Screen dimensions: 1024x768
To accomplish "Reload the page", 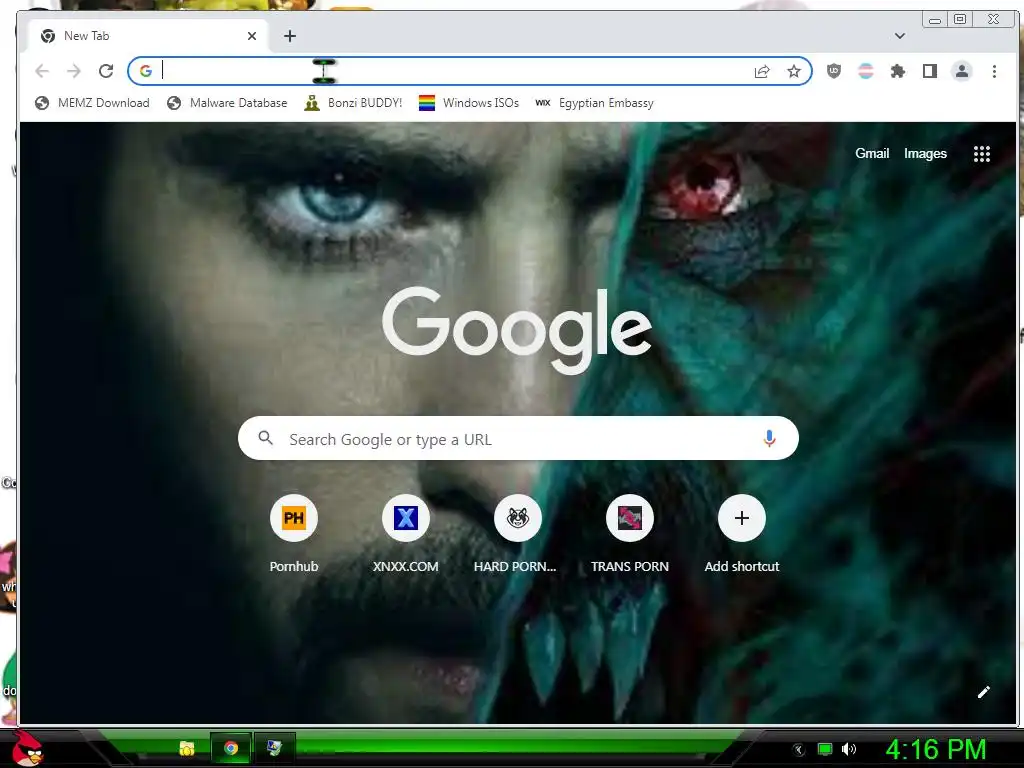I will click(106, 71).
